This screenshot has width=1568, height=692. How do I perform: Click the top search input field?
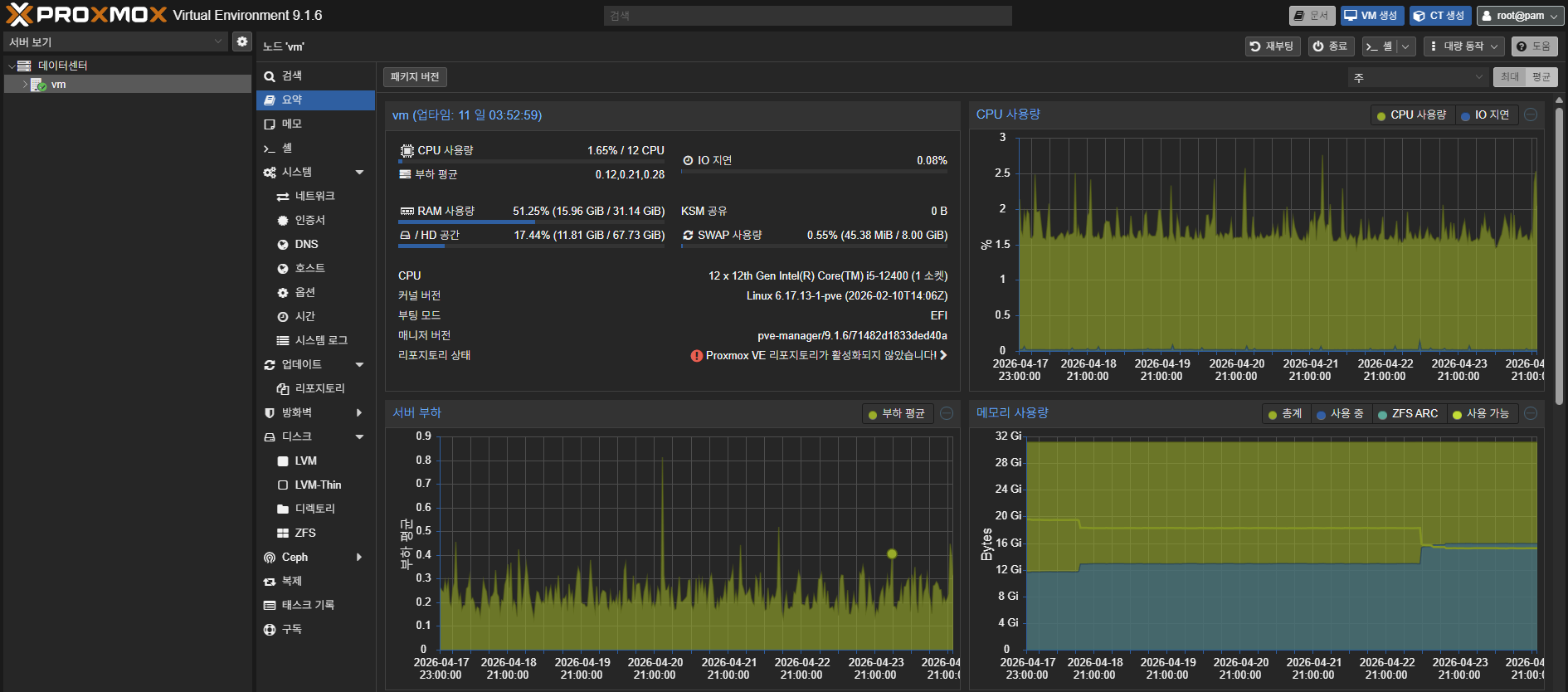pyautogui.click(x=807, y=16)
